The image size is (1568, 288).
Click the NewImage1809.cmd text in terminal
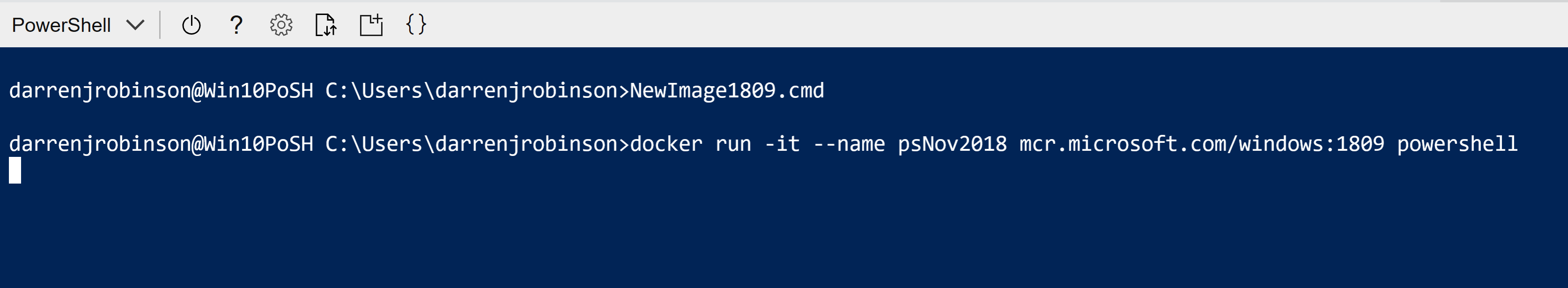click(x=727, y=91)
